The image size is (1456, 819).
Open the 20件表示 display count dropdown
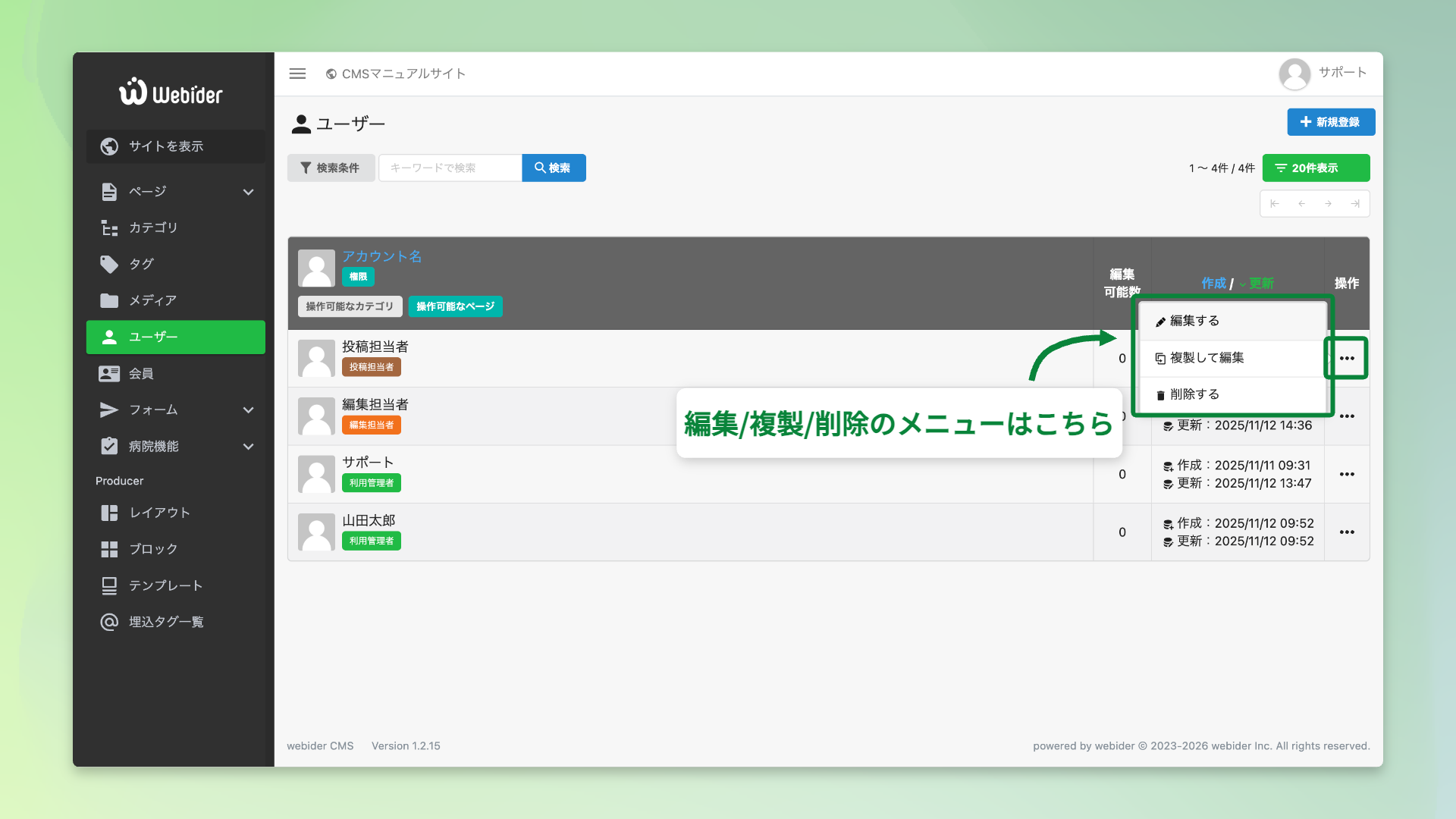tap(1316, 168)
